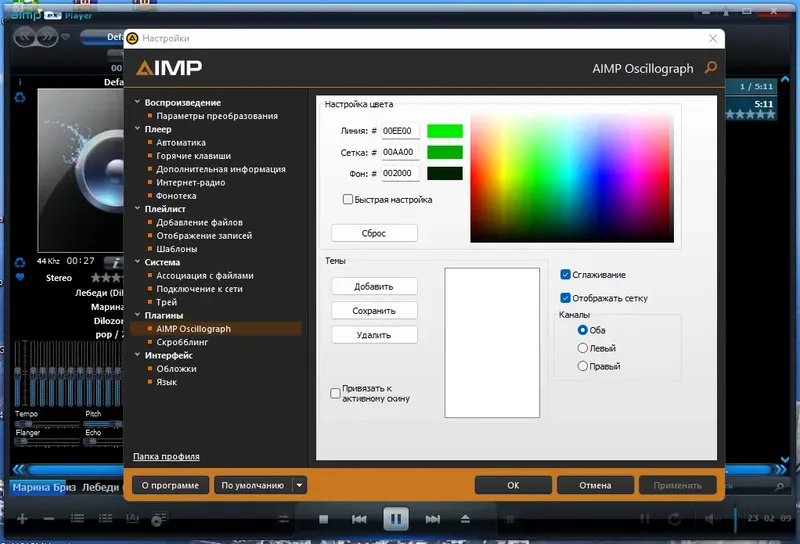Viewport: 800px width, 544px height.
Task: Click the eject/open file icon in the player
Action: (x=465, y=519)
